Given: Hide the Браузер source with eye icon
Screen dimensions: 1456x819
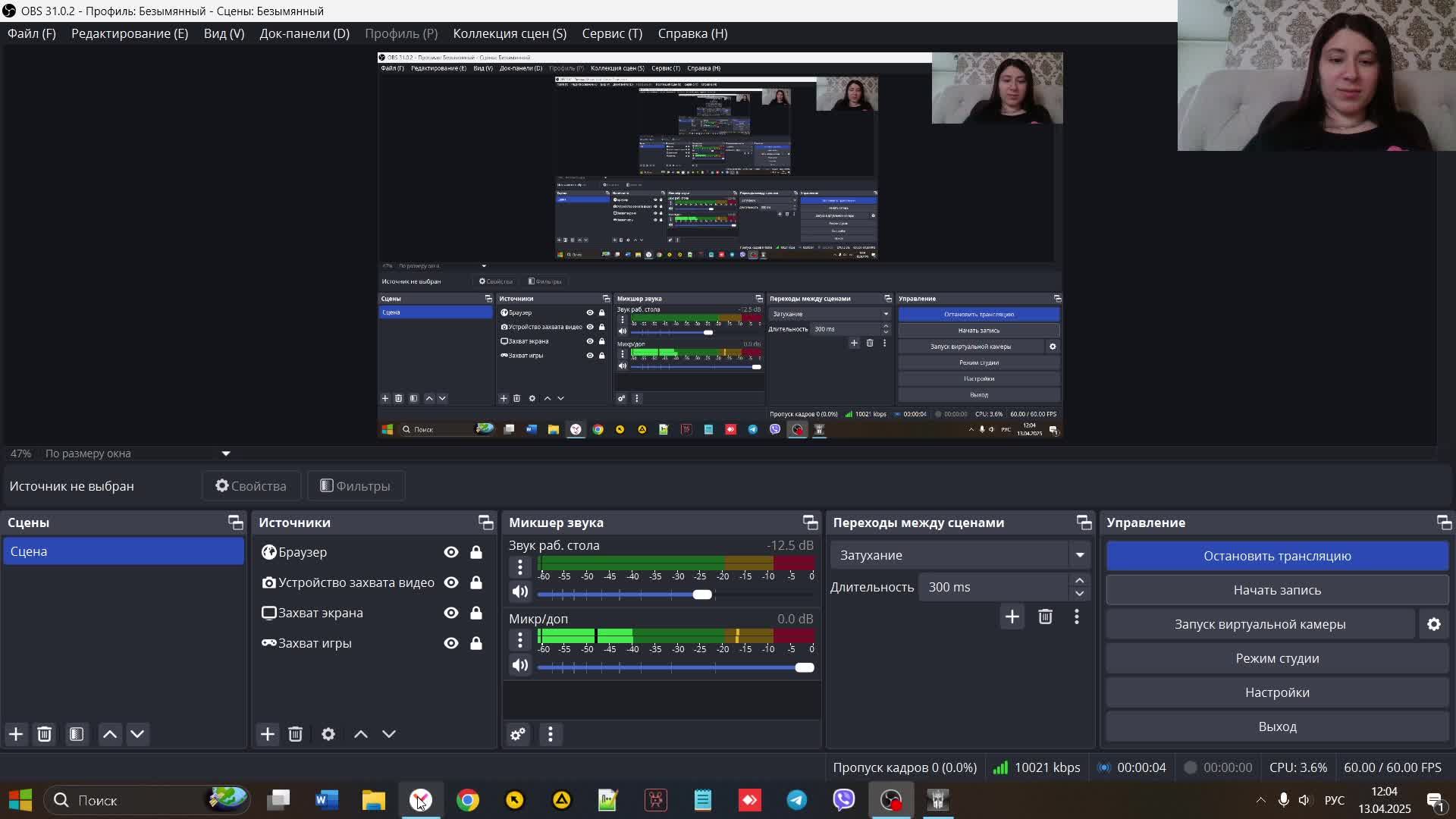Looking at the screenshot, I should [x=451, y=552].
